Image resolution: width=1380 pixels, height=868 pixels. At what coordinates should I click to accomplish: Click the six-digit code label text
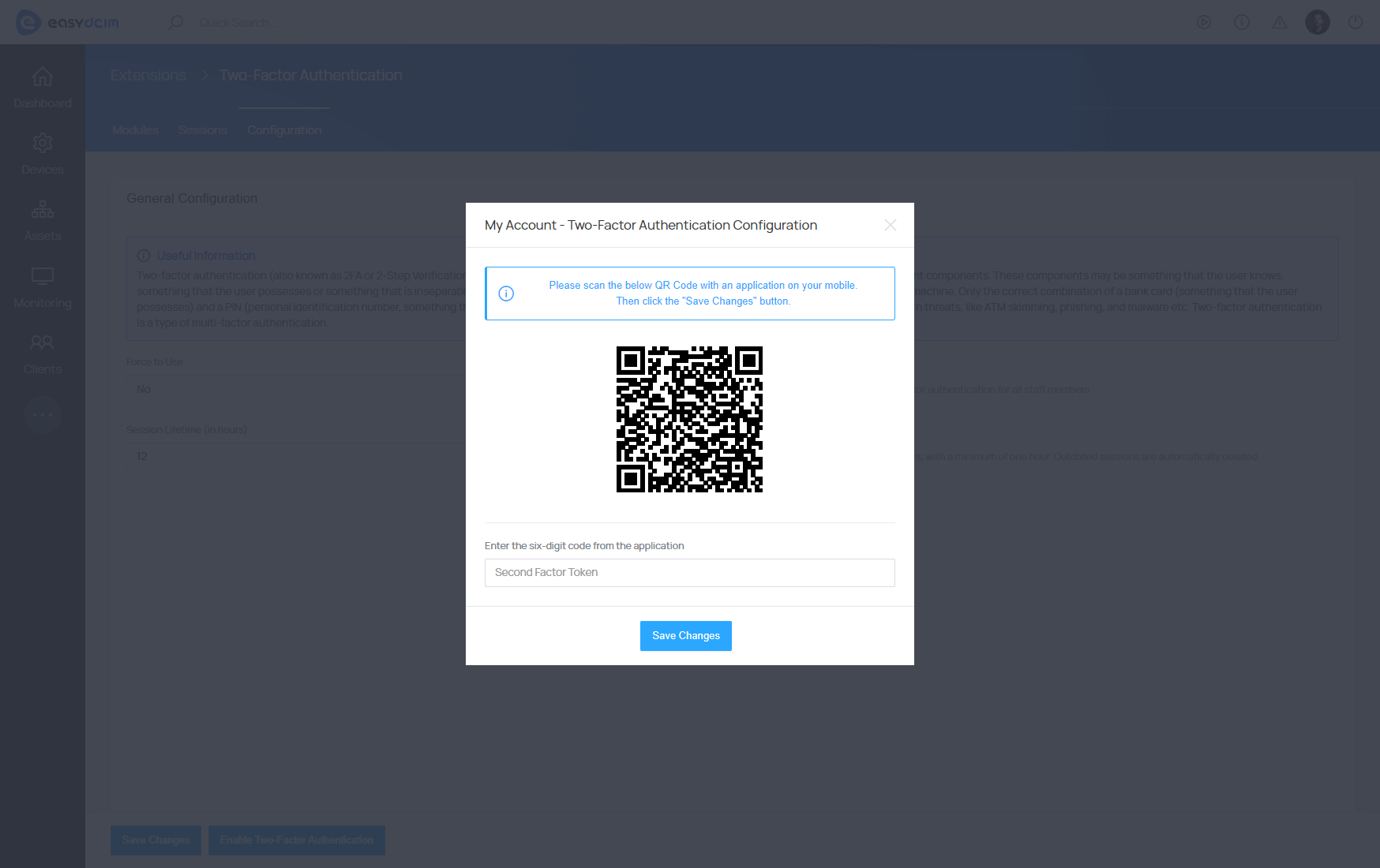[584, 546]
